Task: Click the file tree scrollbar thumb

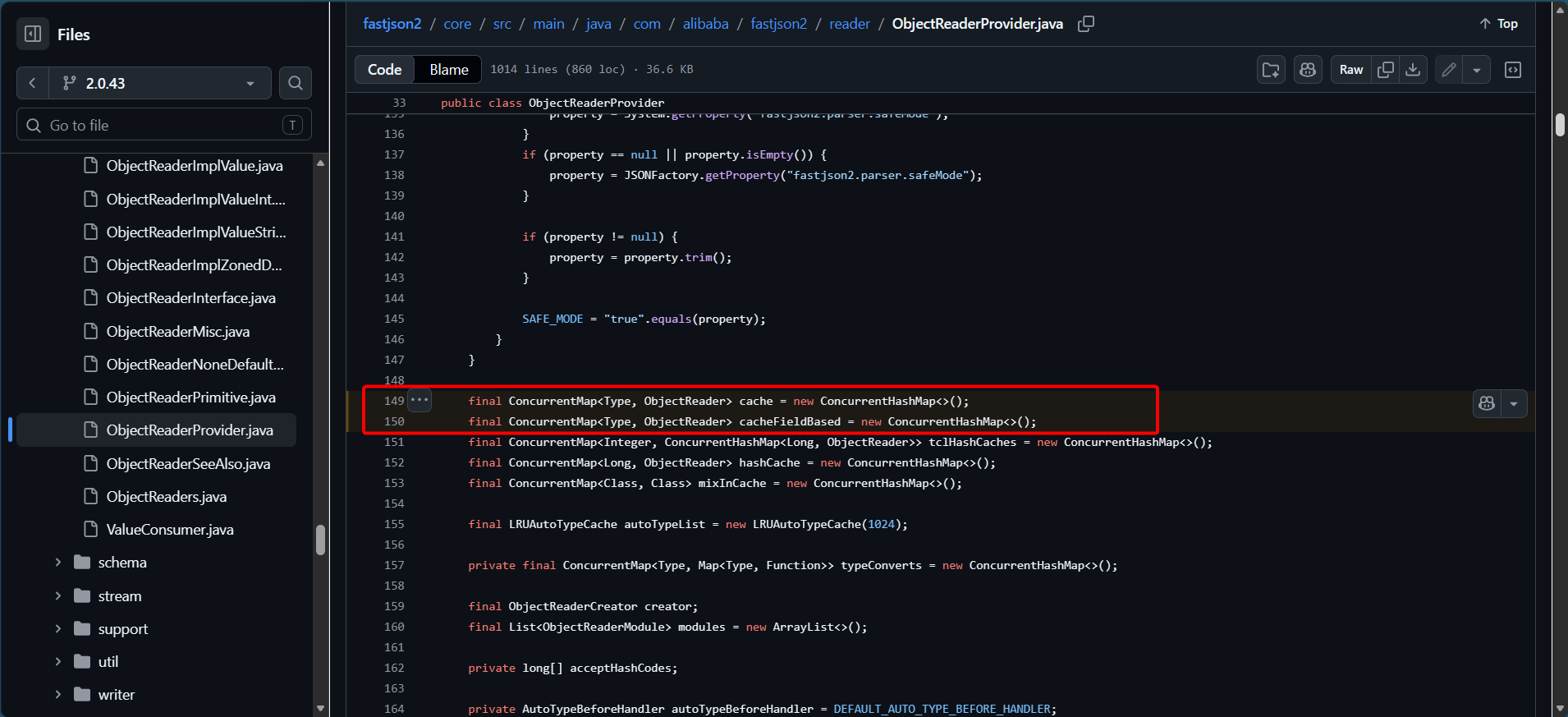Action: click(x=321, y=540)
